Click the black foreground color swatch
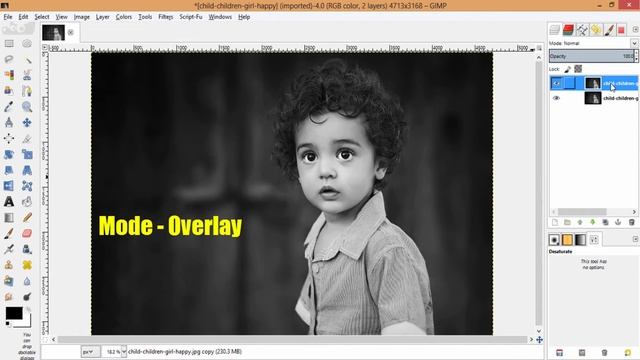Viewport: 640px width, 360px height. tap(14, 313)
